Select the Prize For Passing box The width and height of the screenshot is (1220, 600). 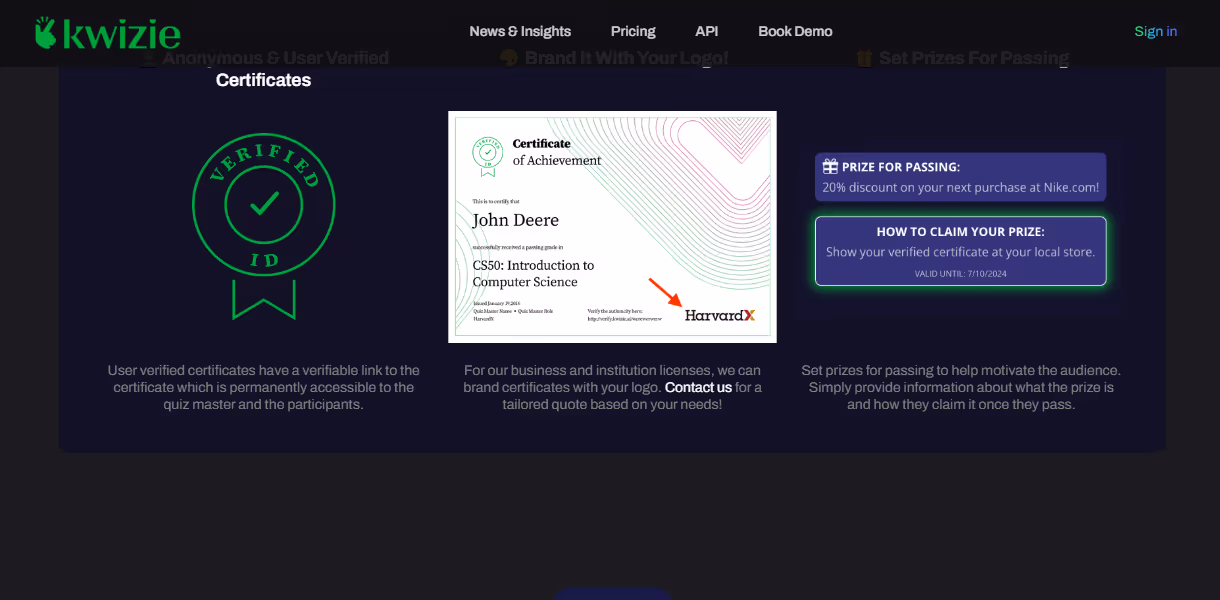click(x=961, y=177)
